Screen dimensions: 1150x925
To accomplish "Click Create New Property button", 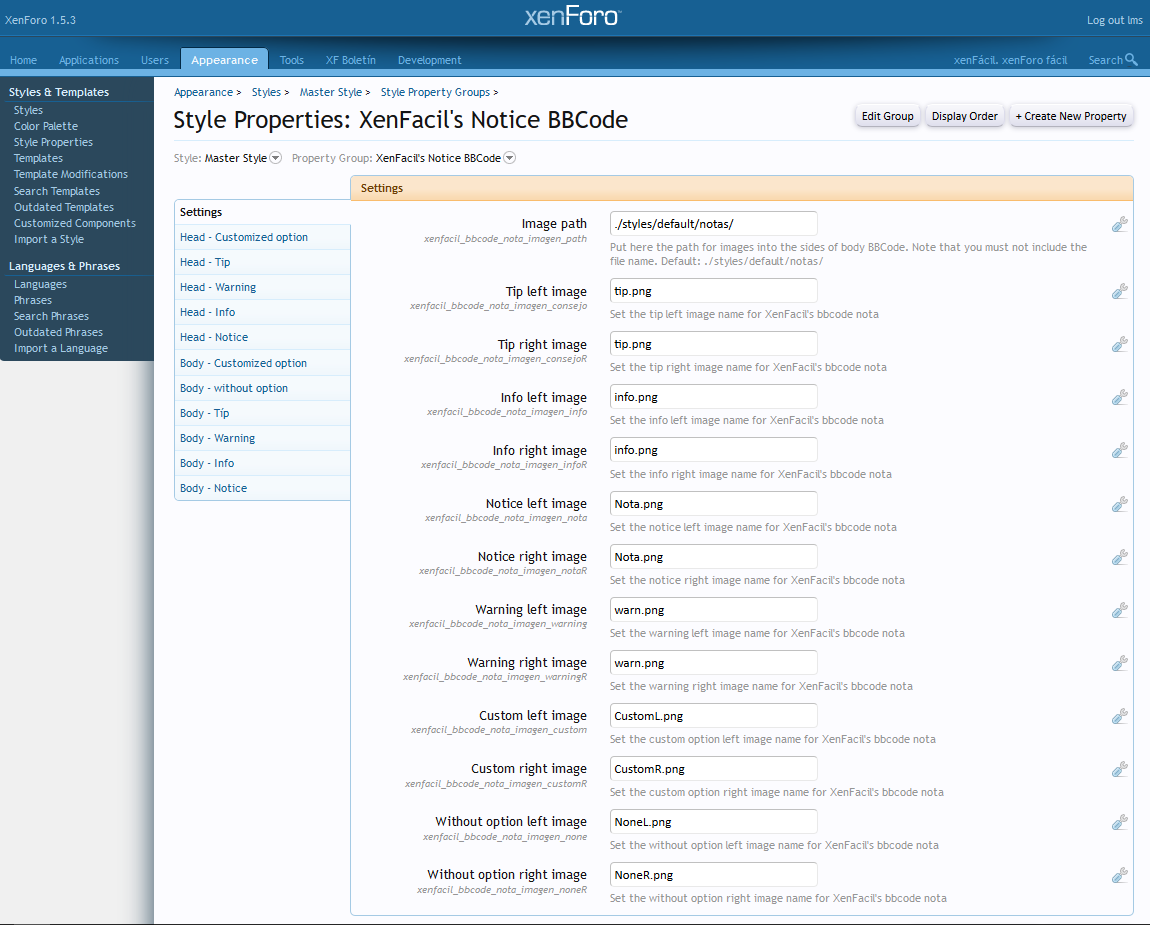I will (1071, 116).
